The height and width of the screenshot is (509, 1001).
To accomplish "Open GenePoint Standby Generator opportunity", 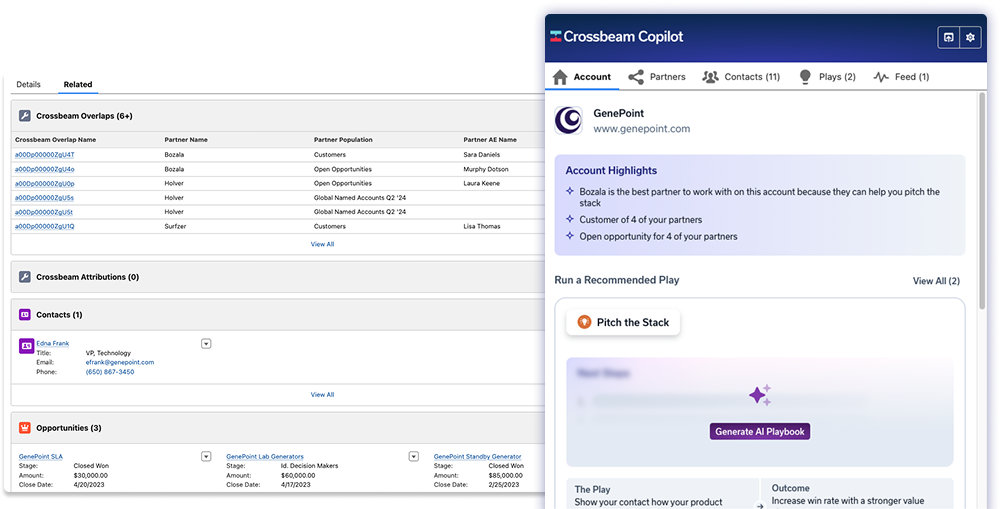I will 478,457.
